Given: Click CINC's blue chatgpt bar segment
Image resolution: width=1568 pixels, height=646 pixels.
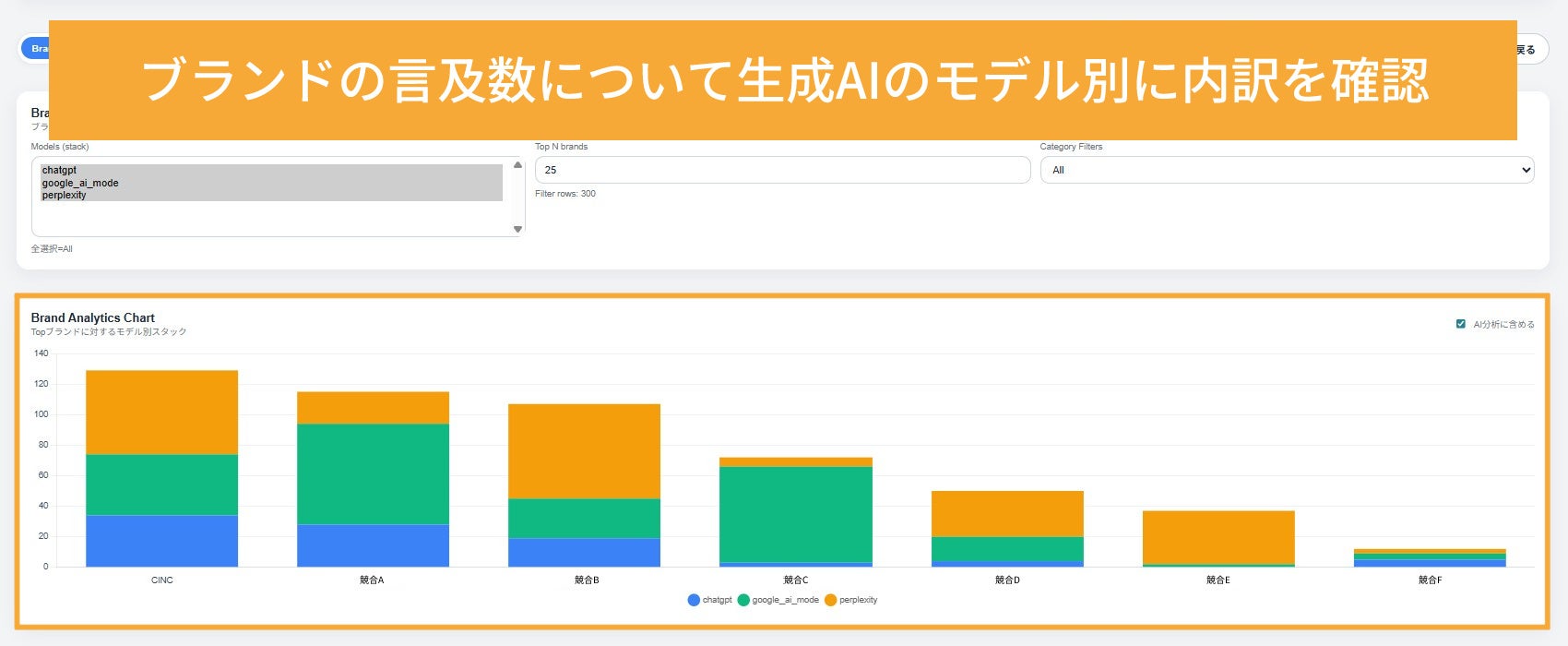Looking at the screenshot, I should tap(161, 541).
